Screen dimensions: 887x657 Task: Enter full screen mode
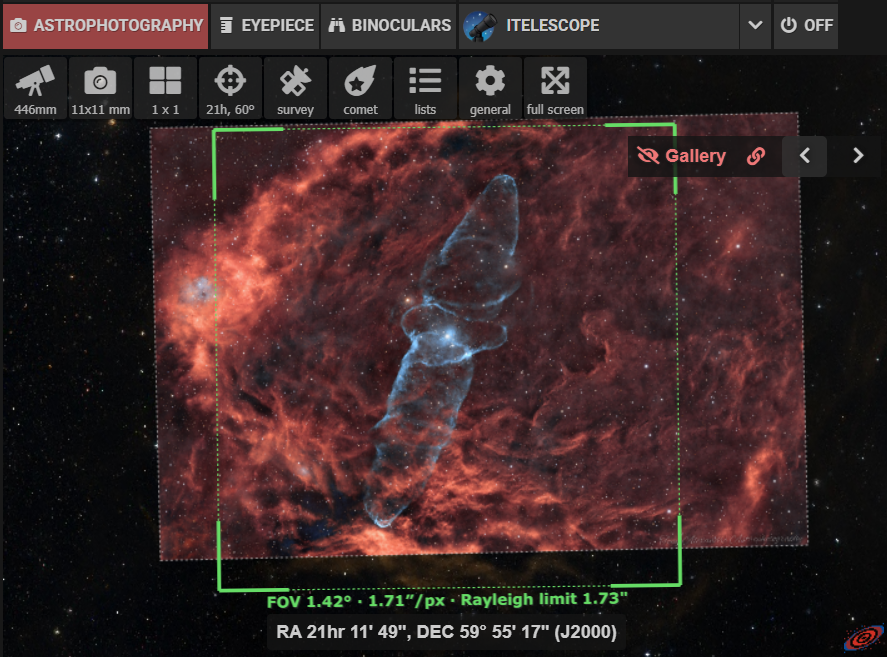[x=555, y=88]
